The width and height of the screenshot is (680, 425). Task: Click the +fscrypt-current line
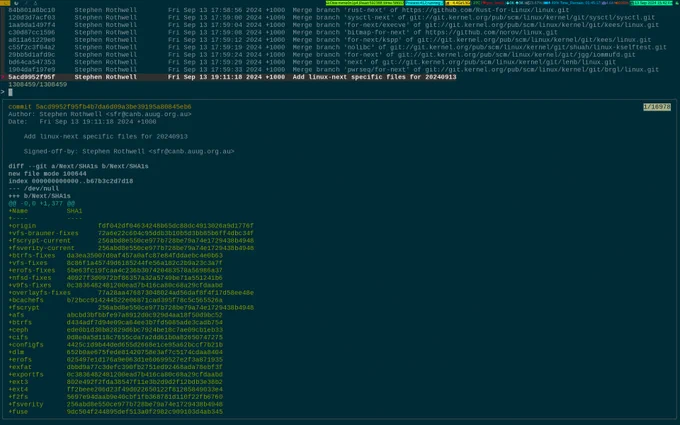131,240
